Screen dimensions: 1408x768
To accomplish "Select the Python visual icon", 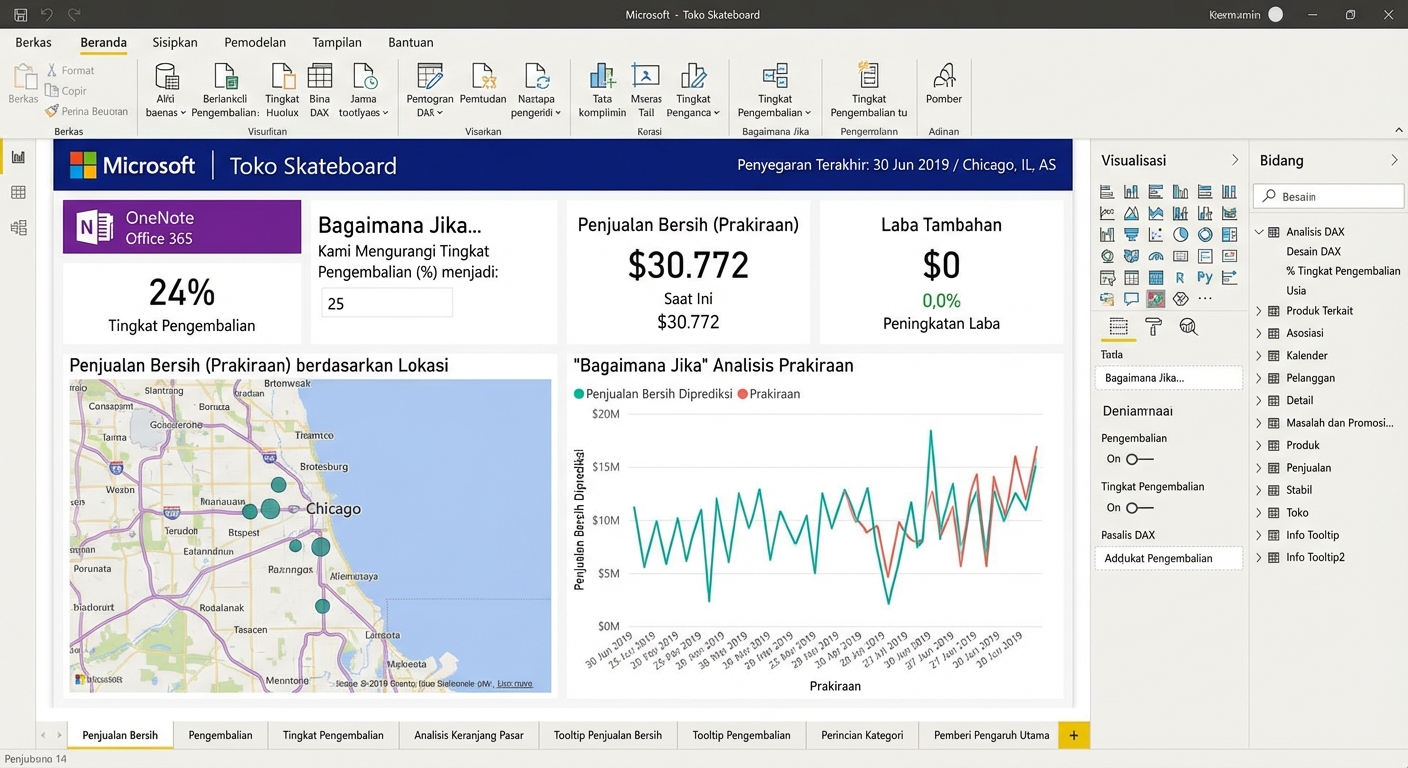I will point(1205,276).
